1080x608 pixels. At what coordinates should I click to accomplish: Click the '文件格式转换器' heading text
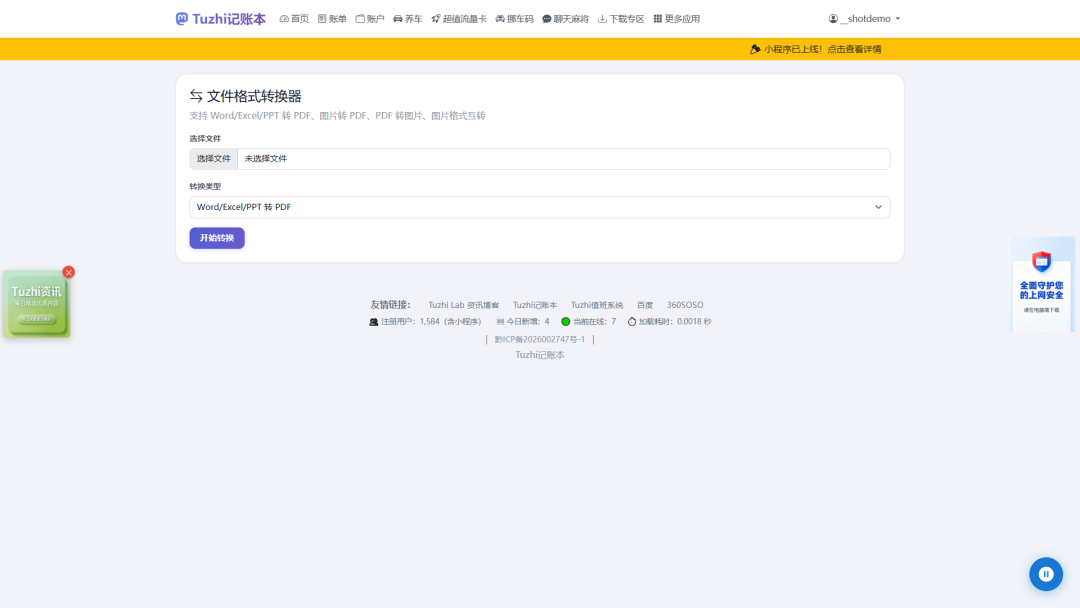click(x=254, y=96)
